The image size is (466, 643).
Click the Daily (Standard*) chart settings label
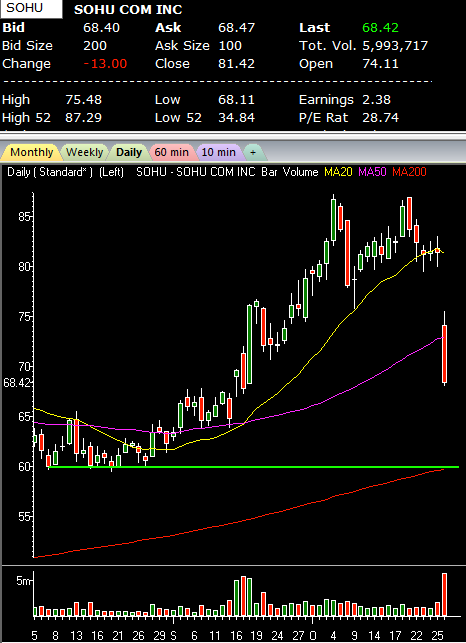pyautogui.click(x=50, y=172)
